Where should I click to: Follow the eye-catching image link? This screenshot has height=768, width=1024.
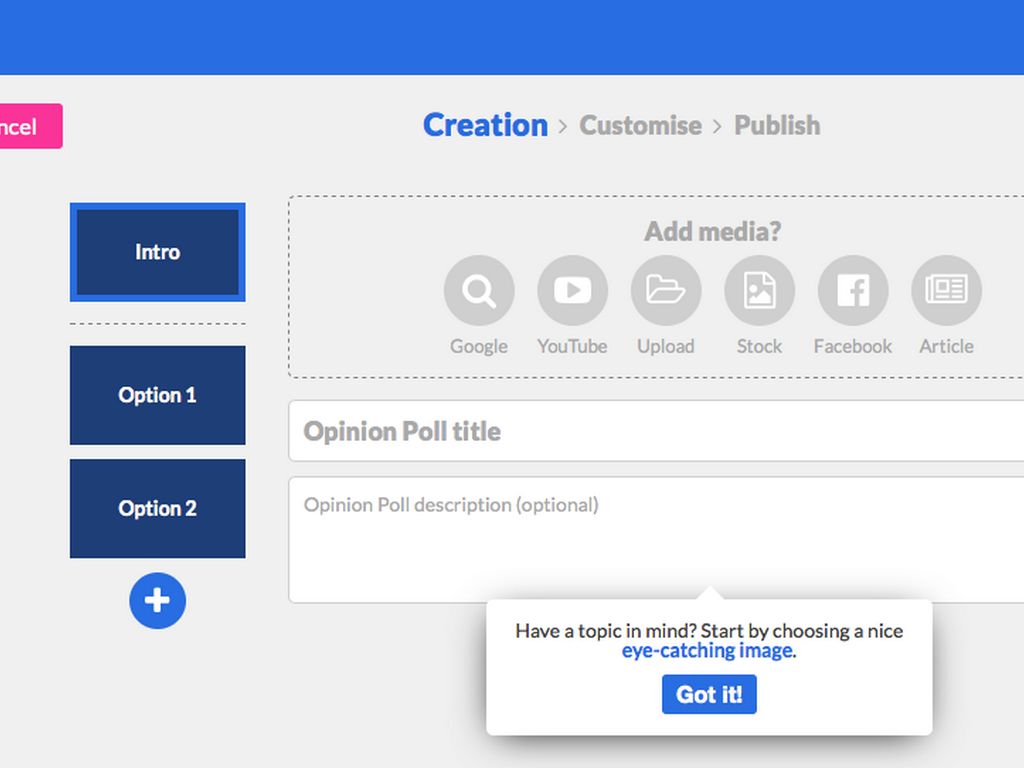pos(708,651)
